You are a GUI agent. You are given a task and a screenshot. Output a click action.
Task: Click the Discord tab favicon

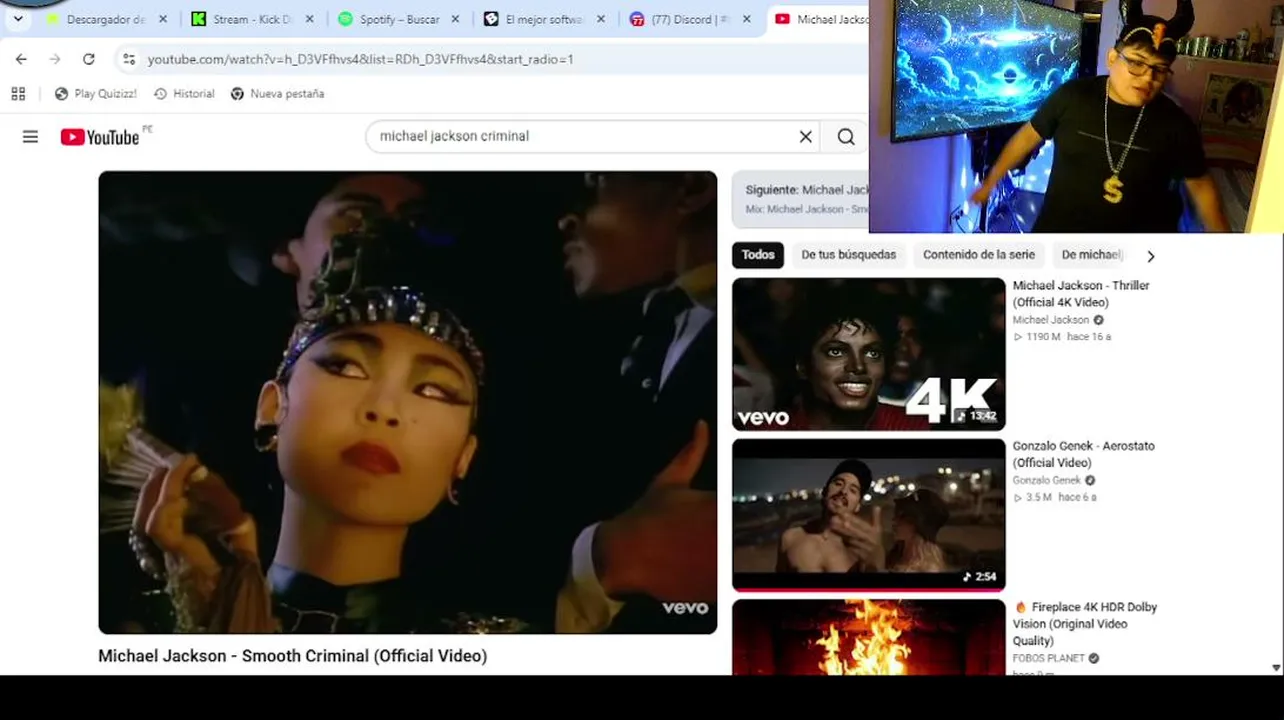click(637, 19)
